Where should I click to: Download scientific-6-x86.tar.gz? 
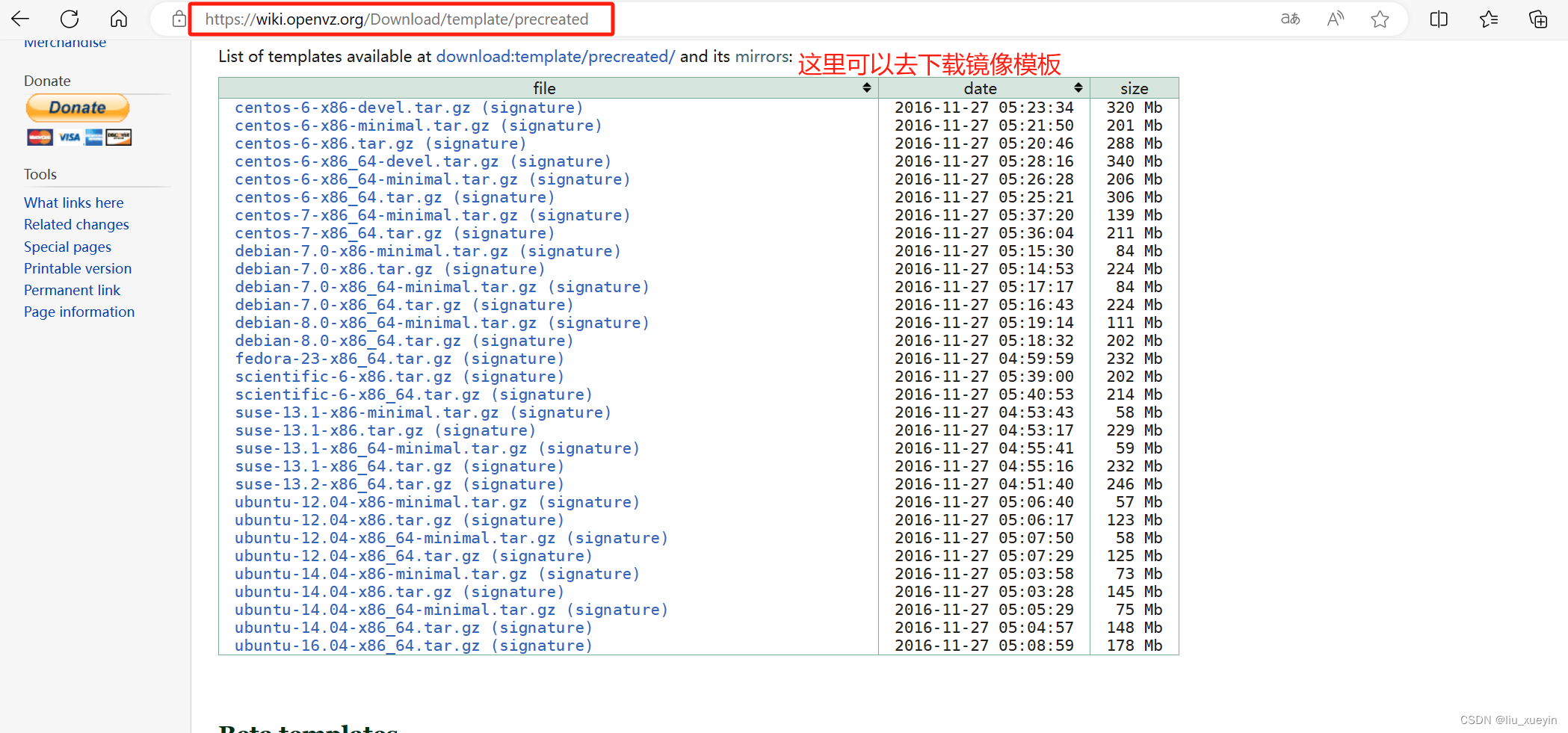point(343,377)
